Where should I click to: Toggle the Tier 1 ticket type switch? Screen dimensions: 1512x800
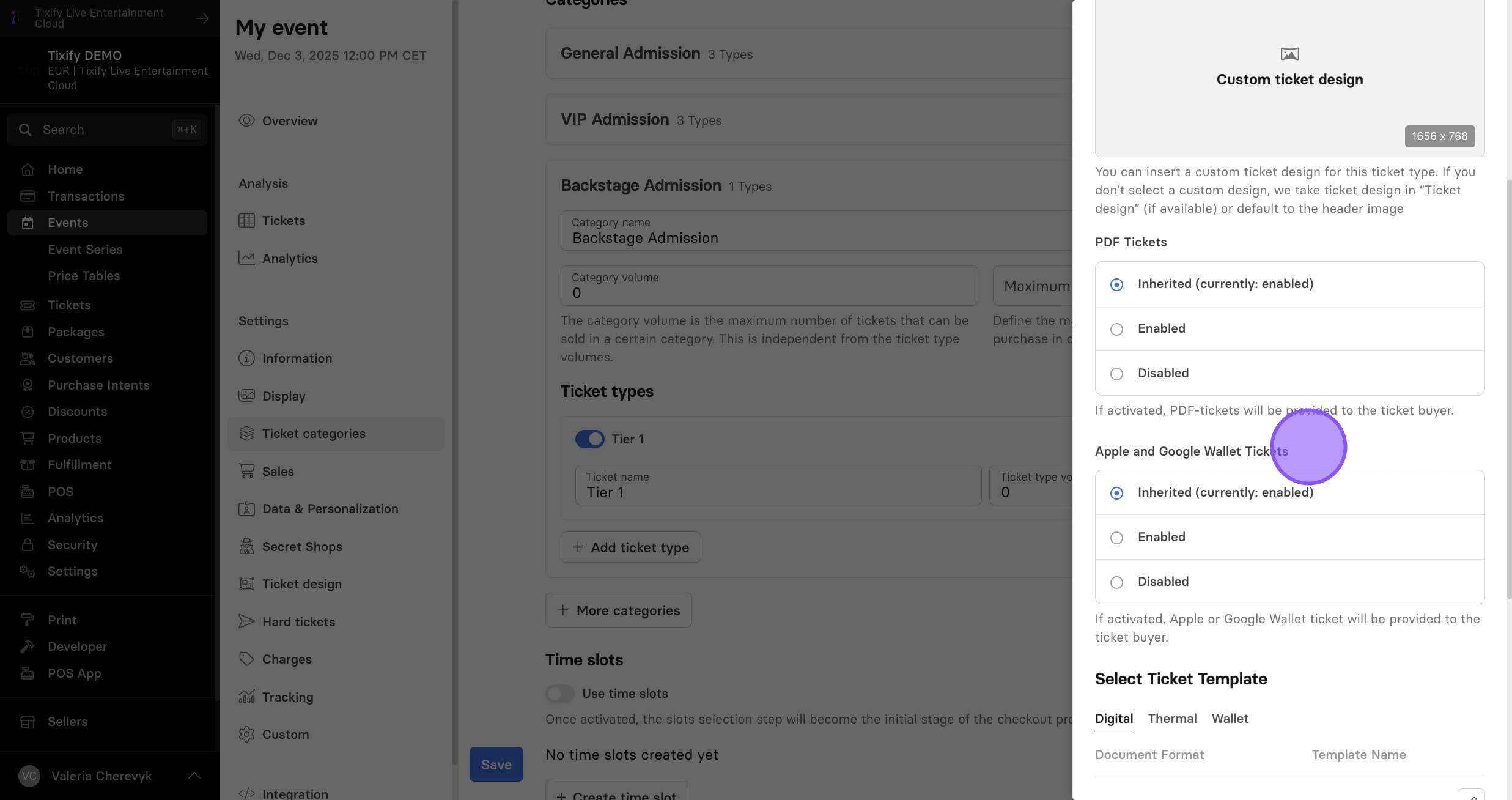click(589, 439)
